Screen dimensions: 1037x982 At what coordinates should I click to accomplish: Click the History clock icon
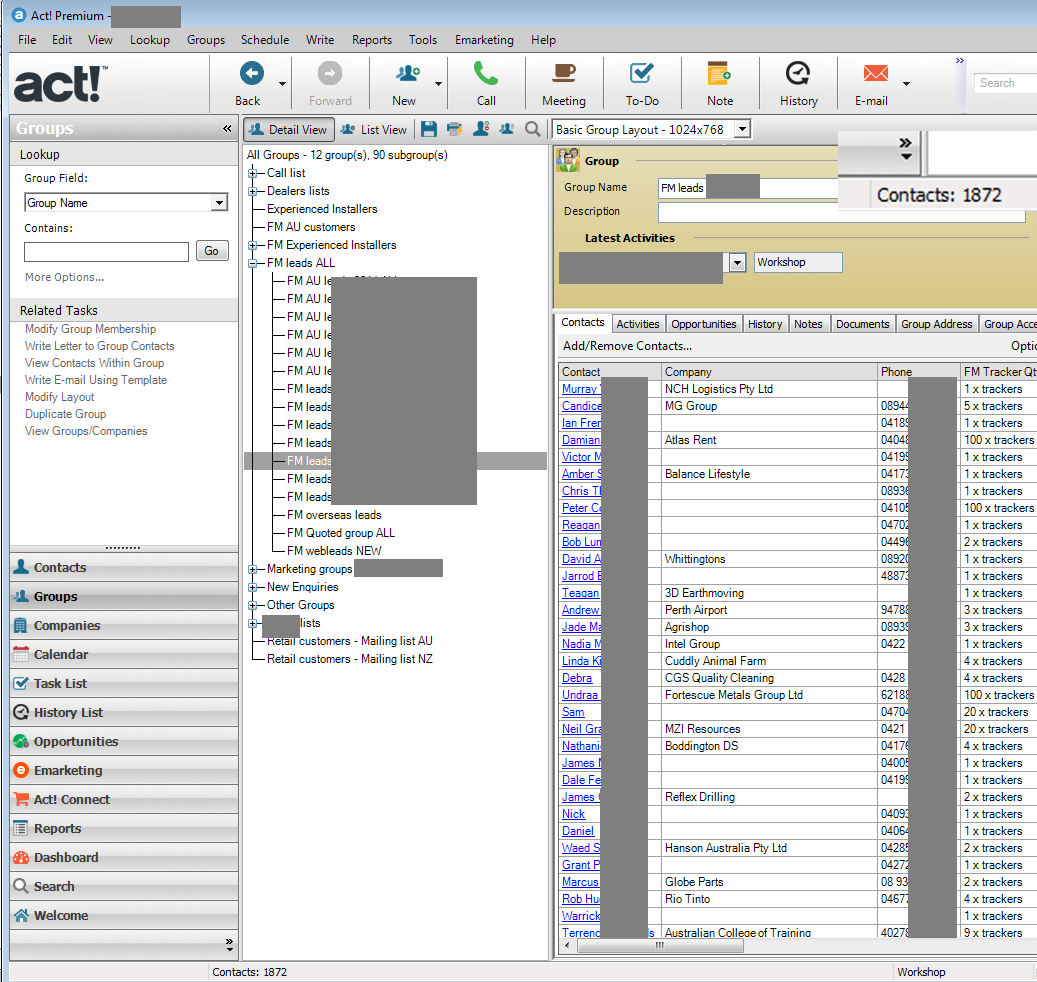click(798, 74)
